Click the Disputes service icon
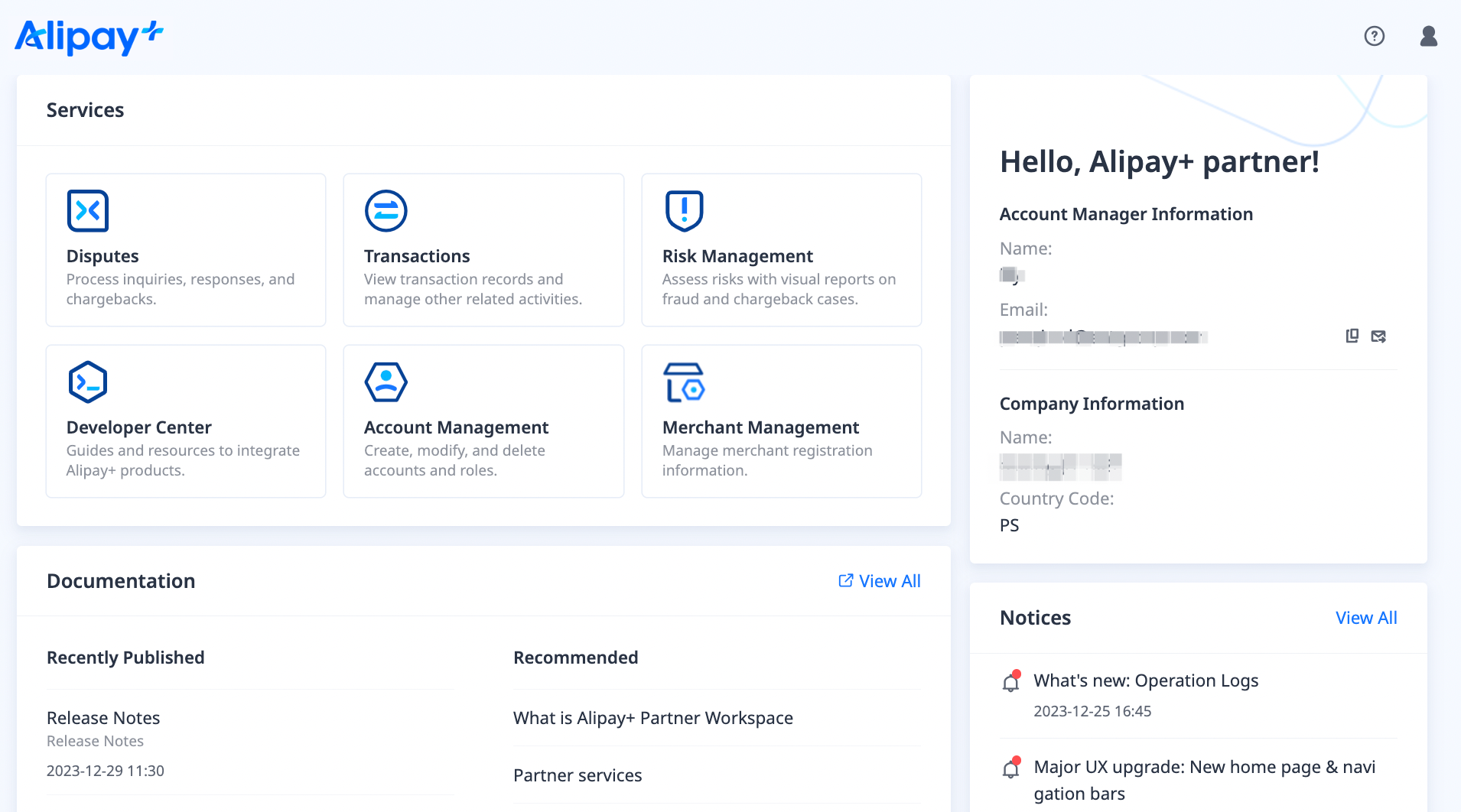This screenshot has height=812, width=1461. (88, 211)
